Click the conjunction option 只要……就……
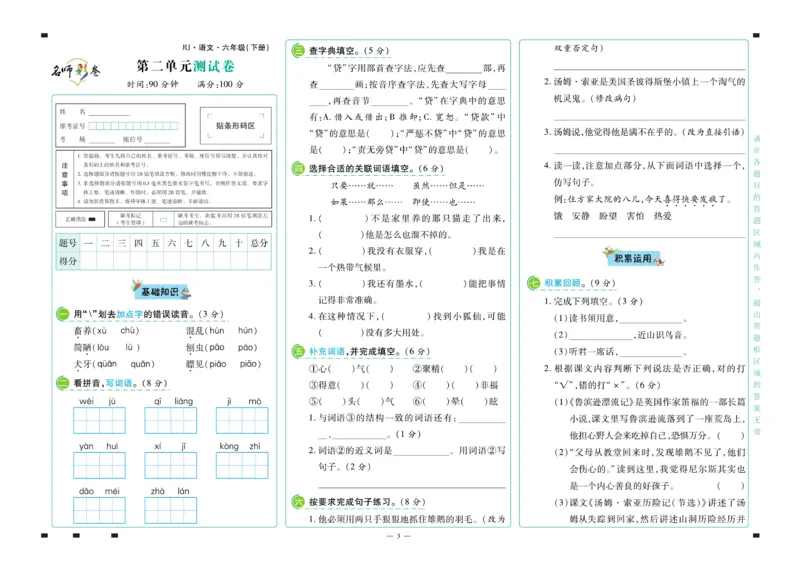 [x=362, y=186]
